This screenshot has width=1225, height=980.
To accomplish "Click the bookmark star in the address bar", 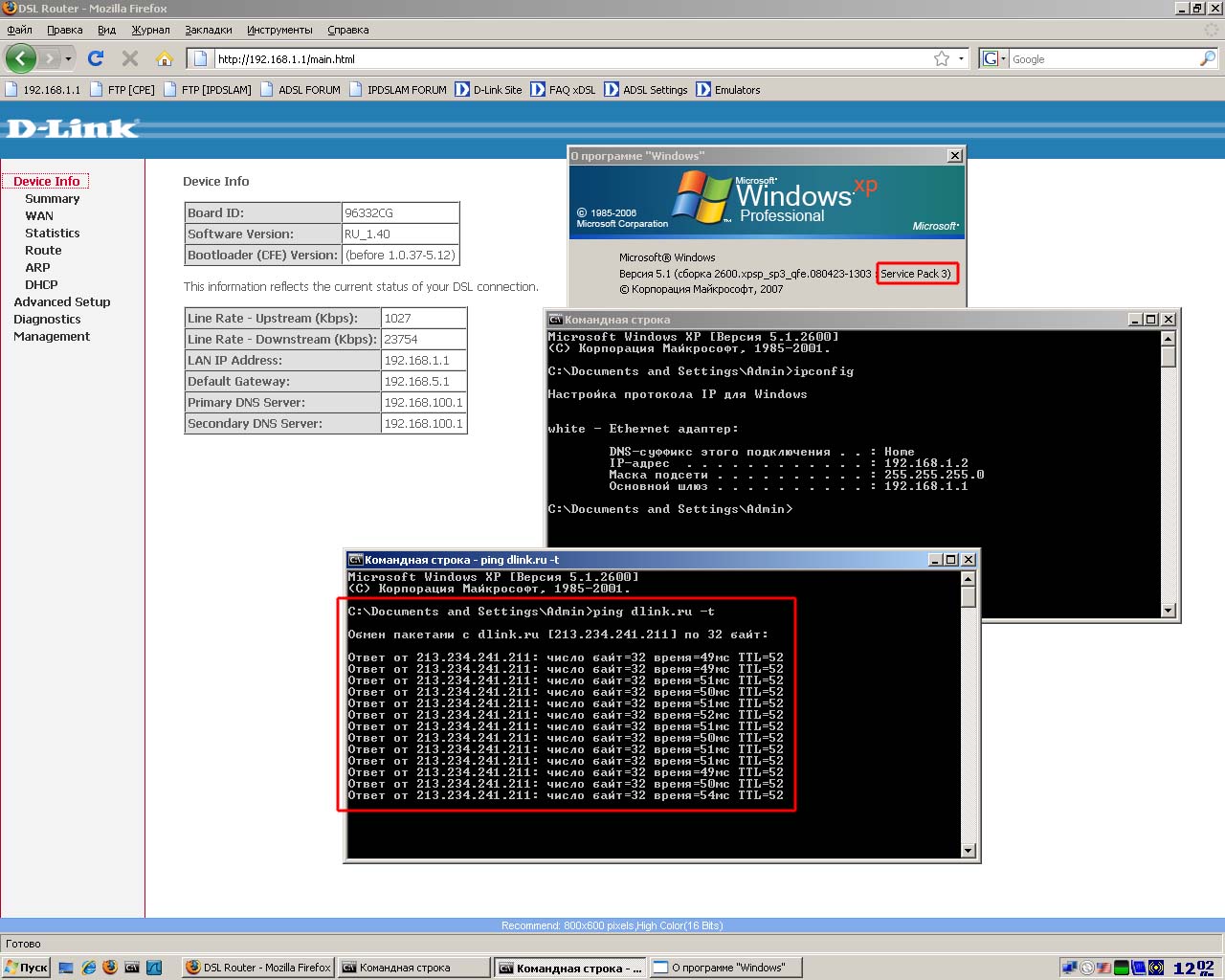I will (942, 58).
